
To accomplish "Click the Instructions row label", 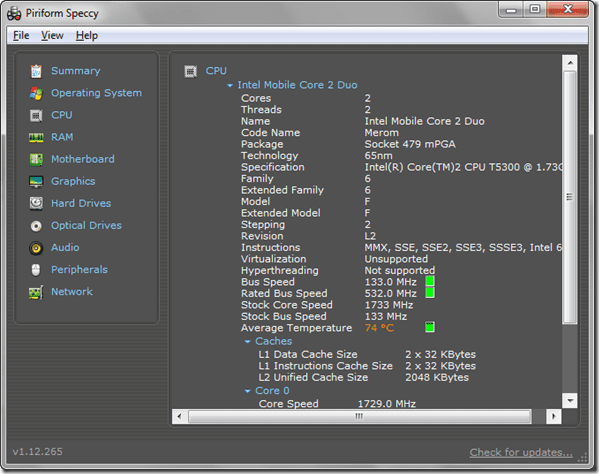I will click(x=270, y=248).
